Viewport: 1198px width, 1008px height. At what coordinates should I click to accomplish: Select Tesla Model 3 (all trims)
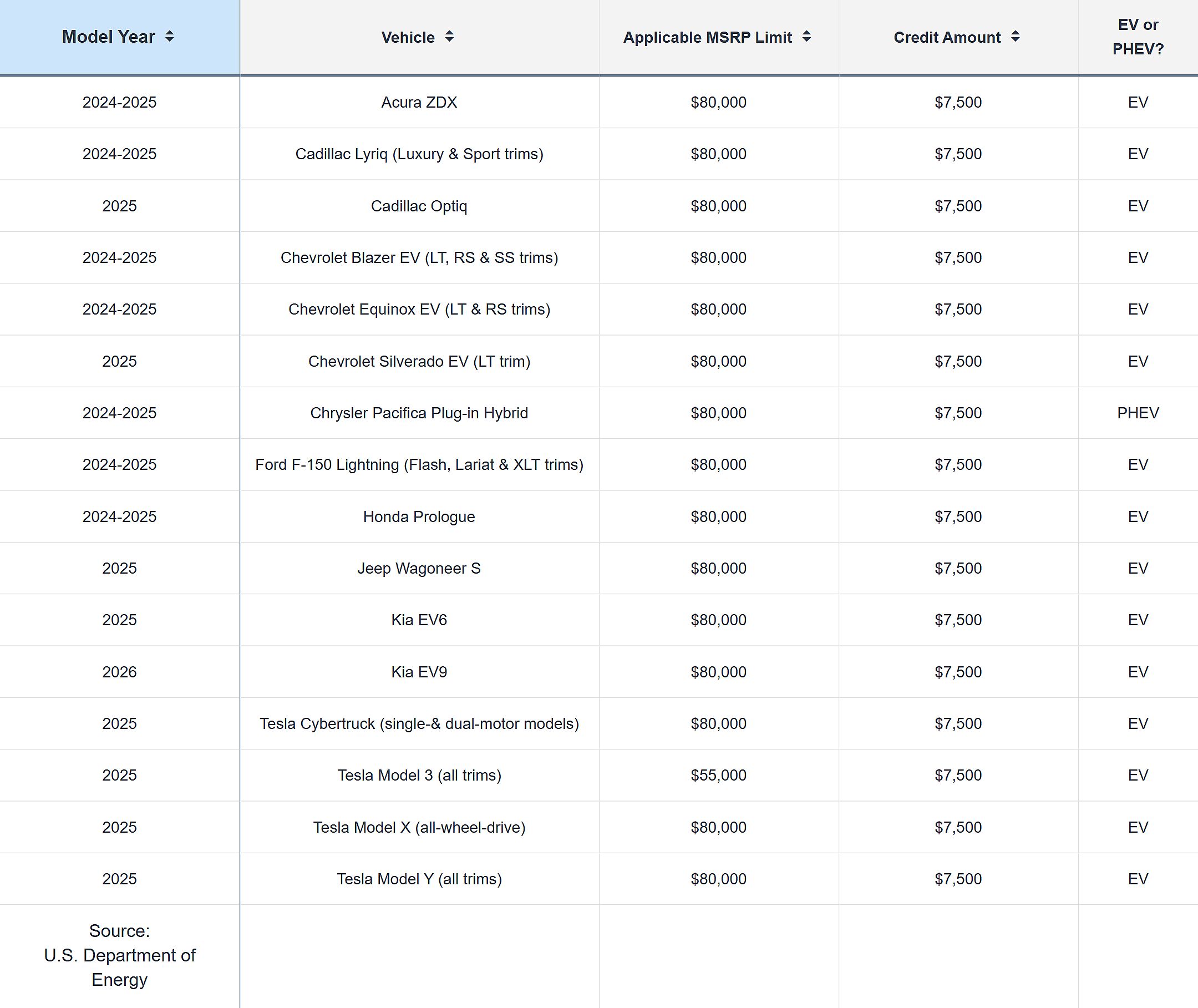[x=419, y=776]
